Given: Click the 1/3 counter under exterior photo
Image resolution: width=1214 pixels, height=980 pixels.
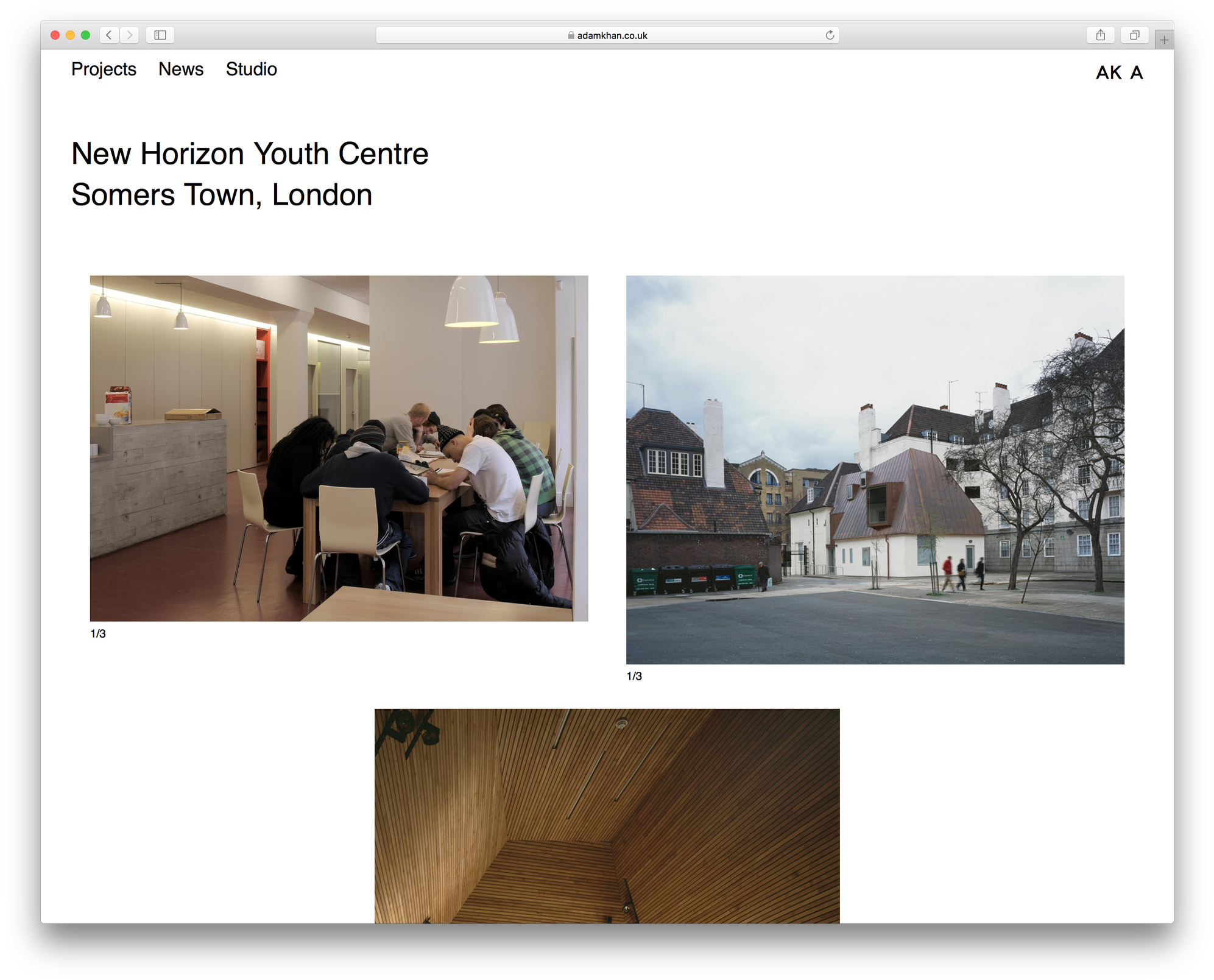Looking at the screenshot, I should pyautogui.click(x=634, y=677).
